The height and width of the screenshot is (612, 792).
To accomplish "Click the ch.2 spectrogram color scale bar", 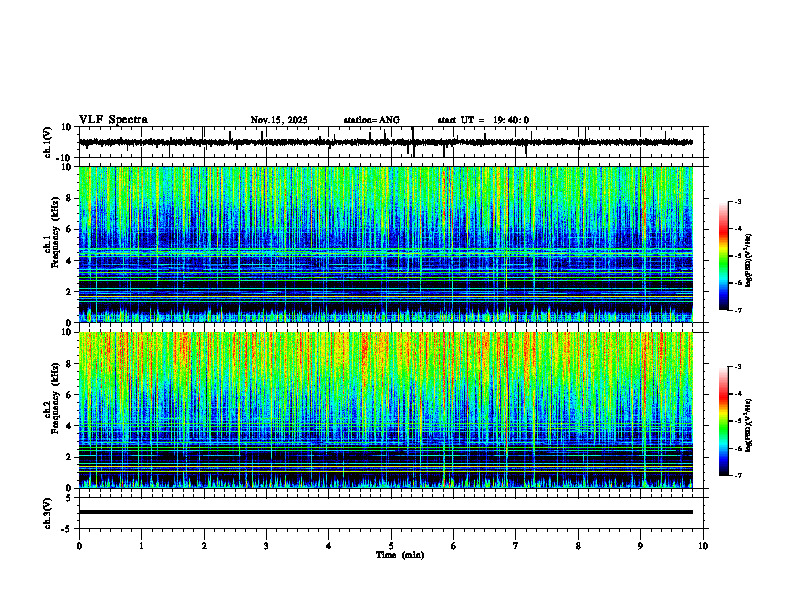I will [724, 421].
